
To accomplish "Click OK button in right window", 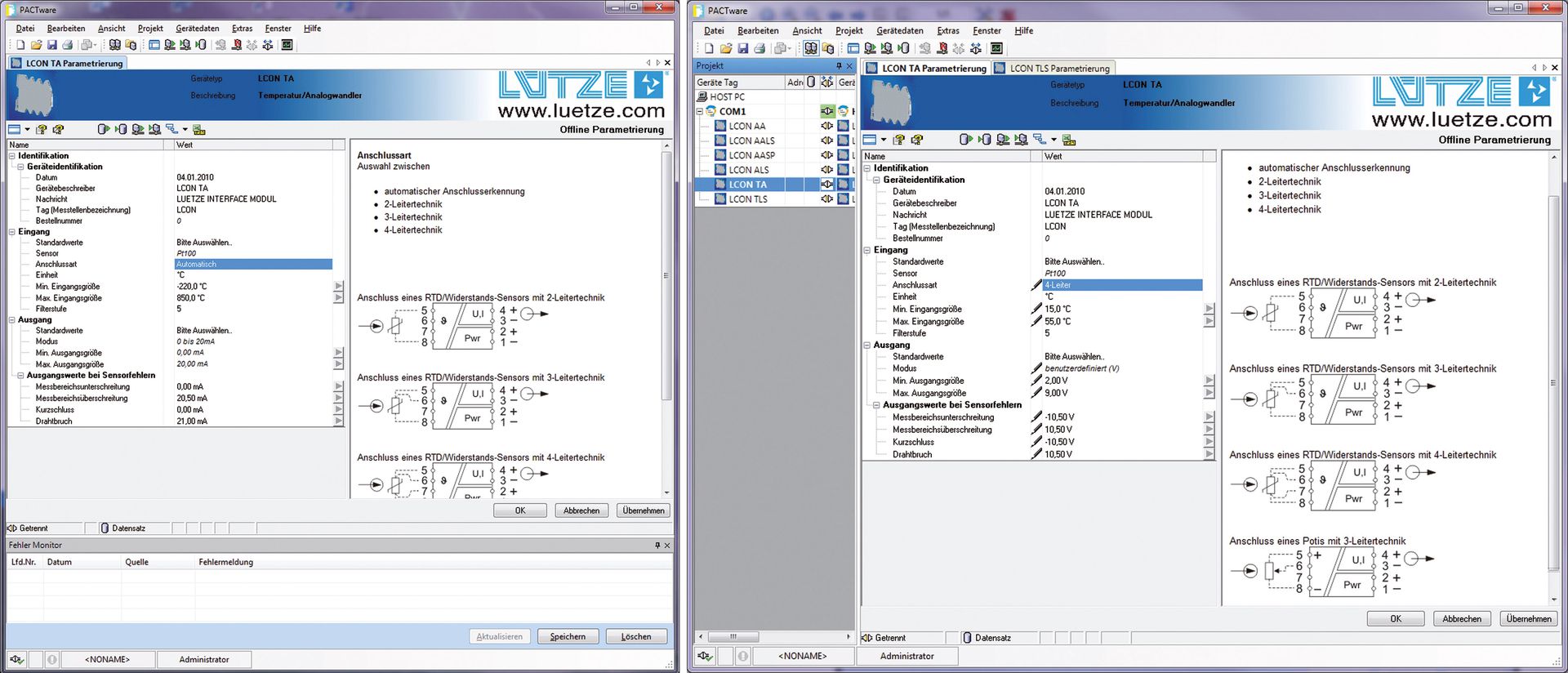I will [1396, 619].
